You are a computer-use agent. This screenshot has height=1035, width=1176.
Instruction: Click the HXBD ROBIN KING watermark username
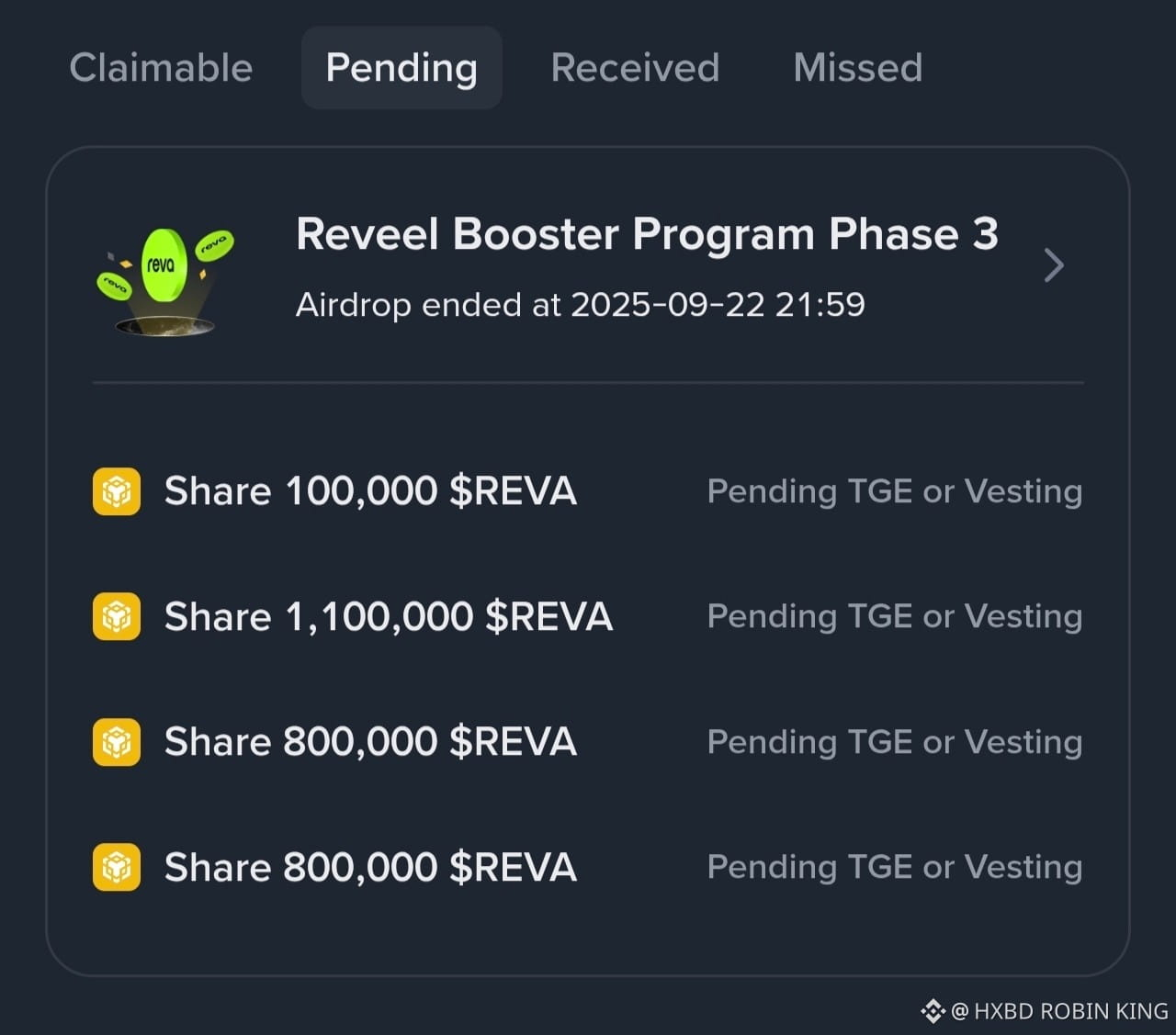(x=1060, y=1011)
